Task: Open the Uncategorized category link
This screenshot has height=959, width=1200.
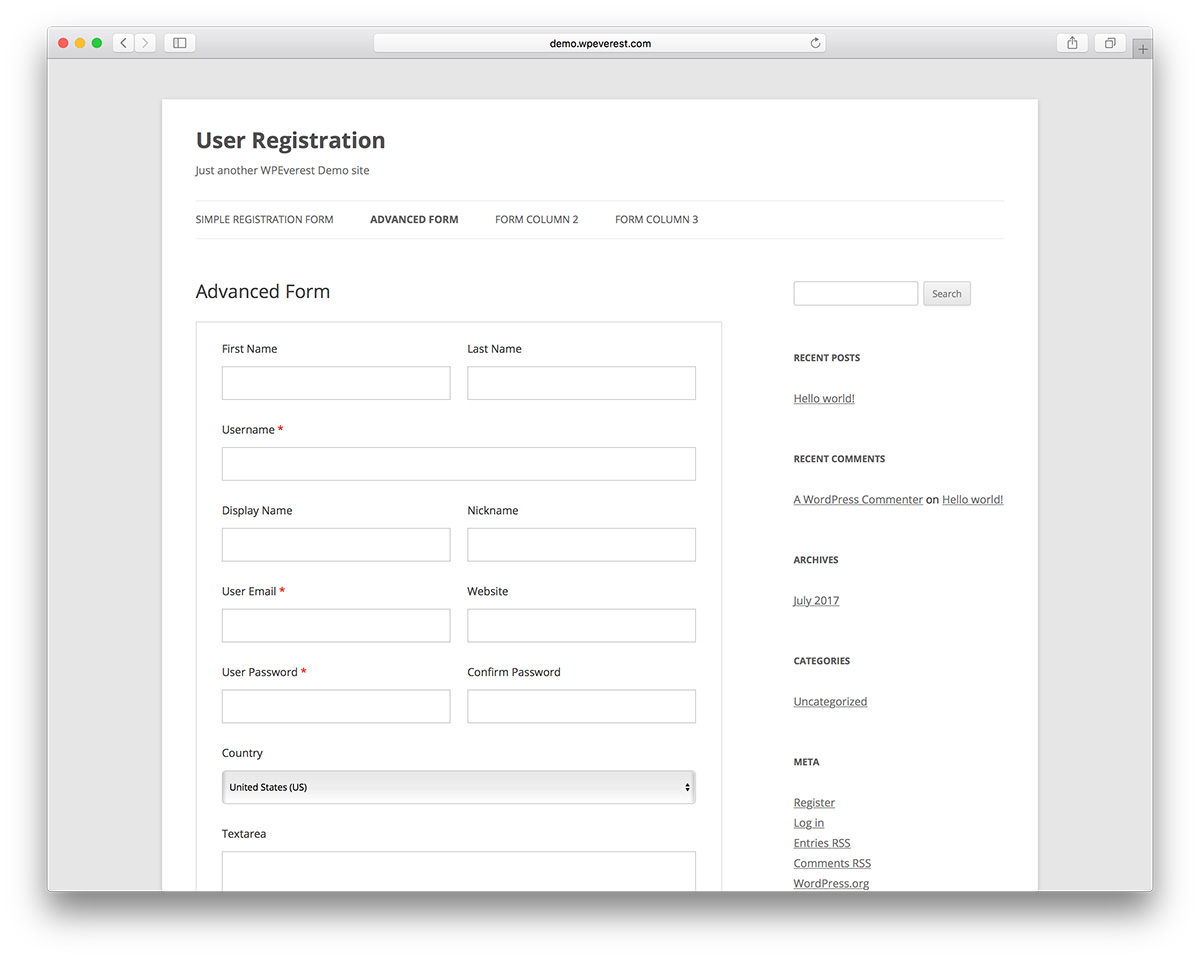Action: coord(830,701)
